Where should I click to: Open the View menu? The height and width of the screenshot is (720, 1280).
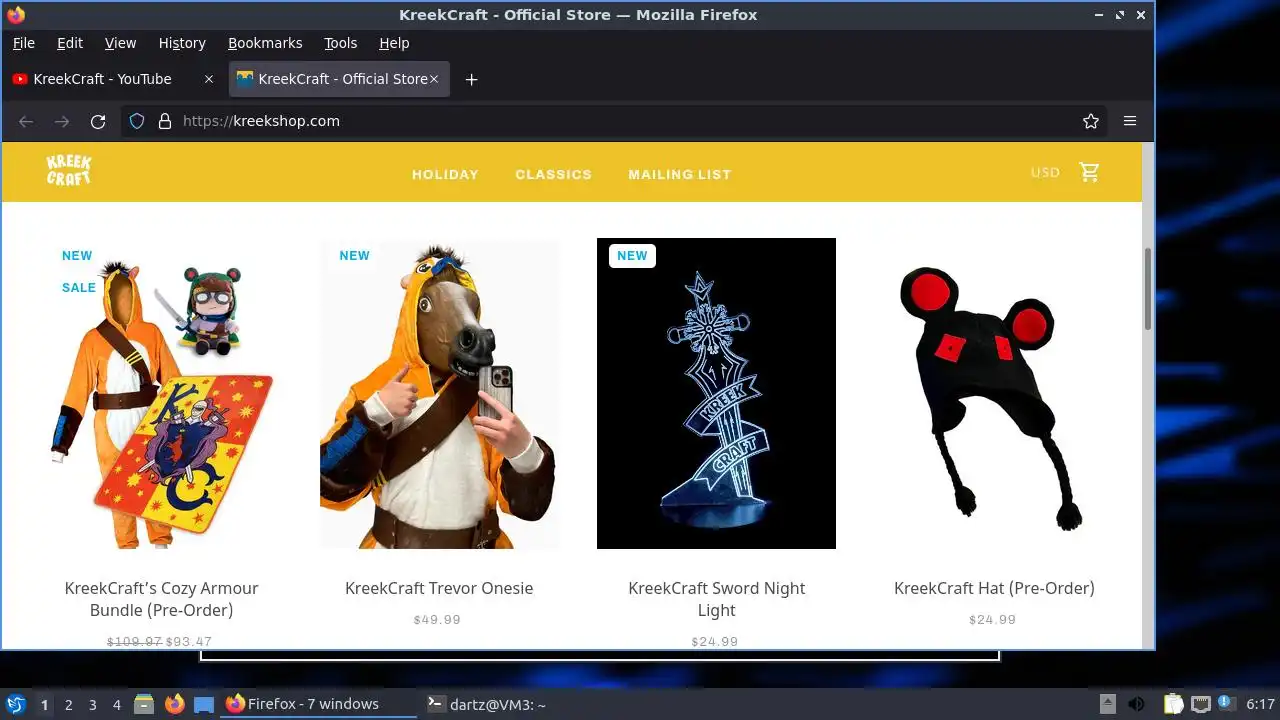pyautogui.click(x=120, y=43)
